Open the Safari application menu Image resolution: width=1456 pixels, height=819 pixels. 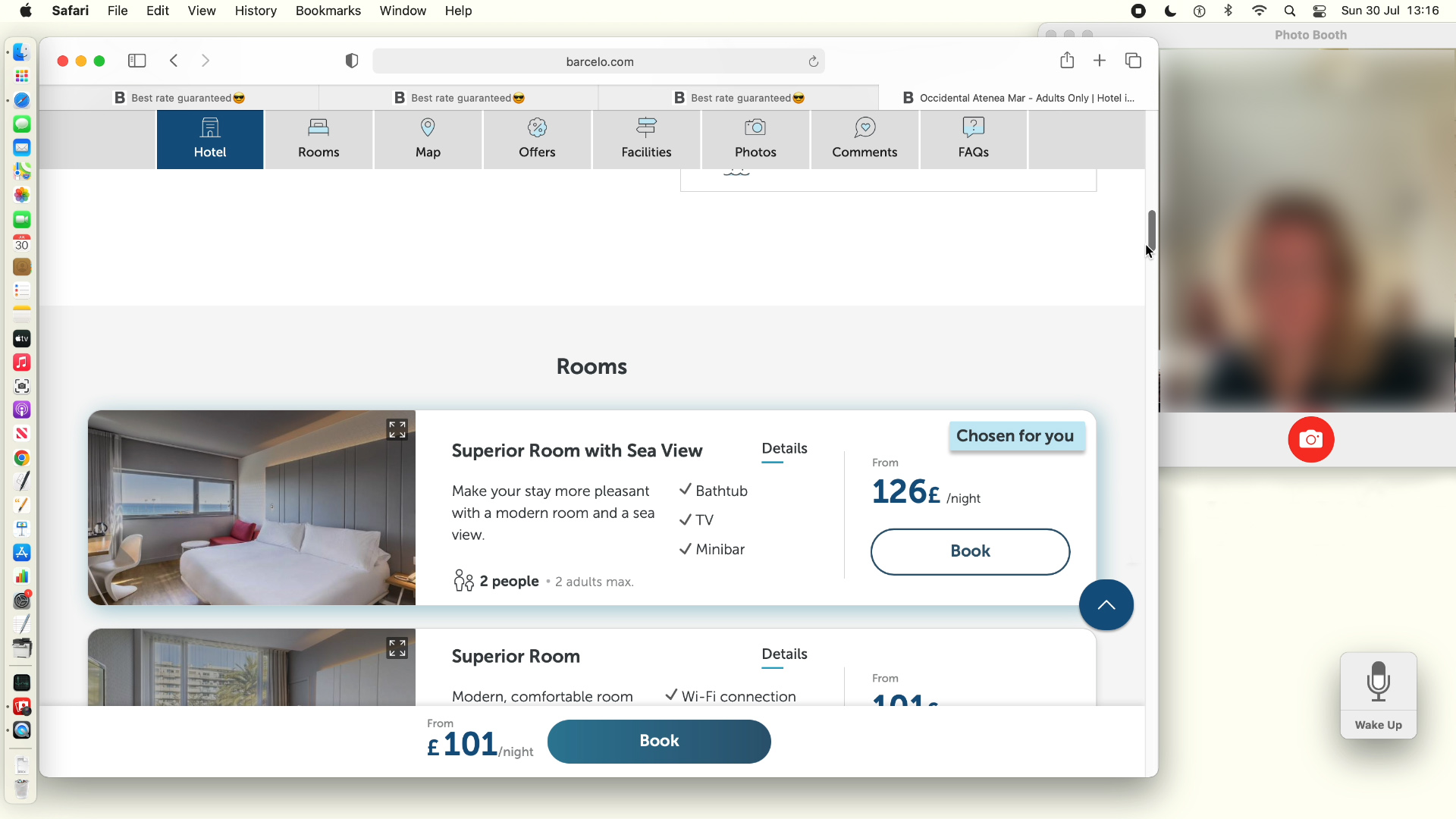pyautogui.click(x=71, y=11)
